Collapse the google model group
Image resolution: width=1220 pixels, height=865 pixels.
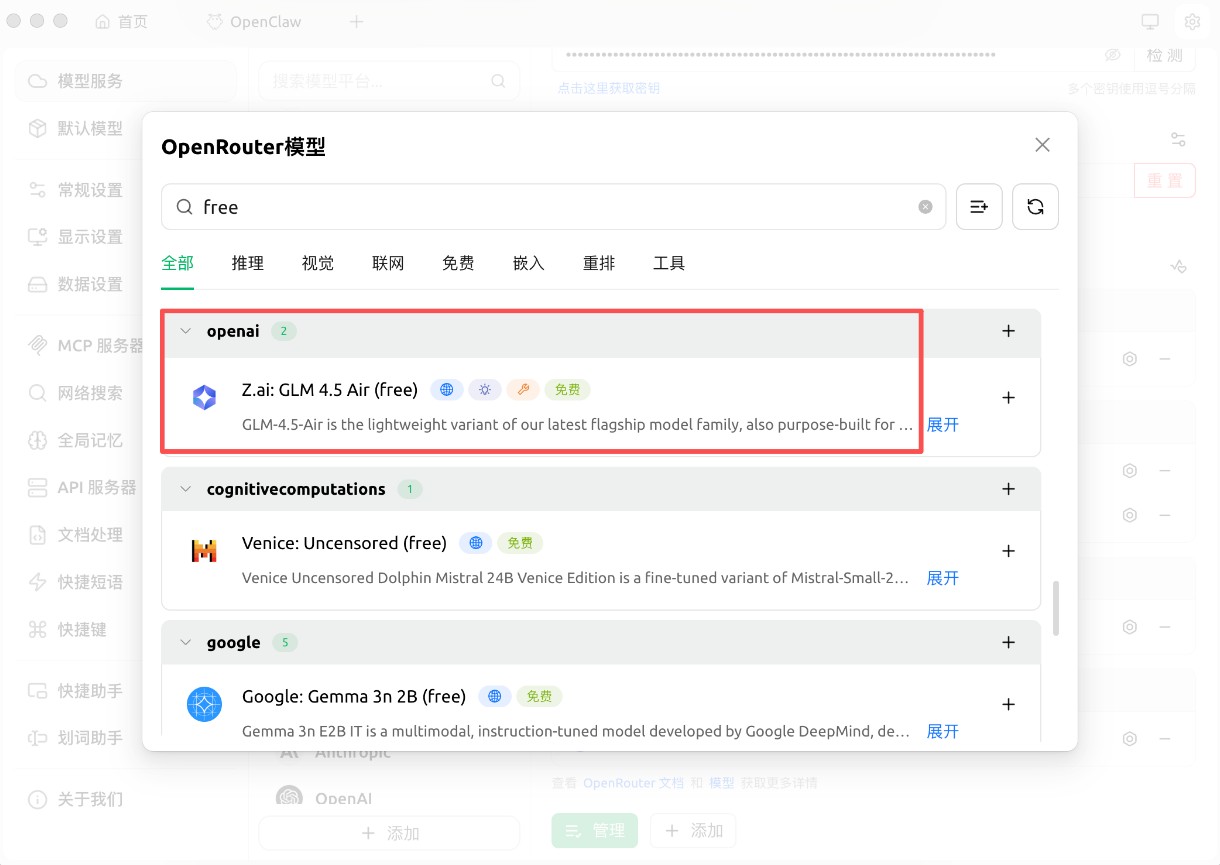185,642
